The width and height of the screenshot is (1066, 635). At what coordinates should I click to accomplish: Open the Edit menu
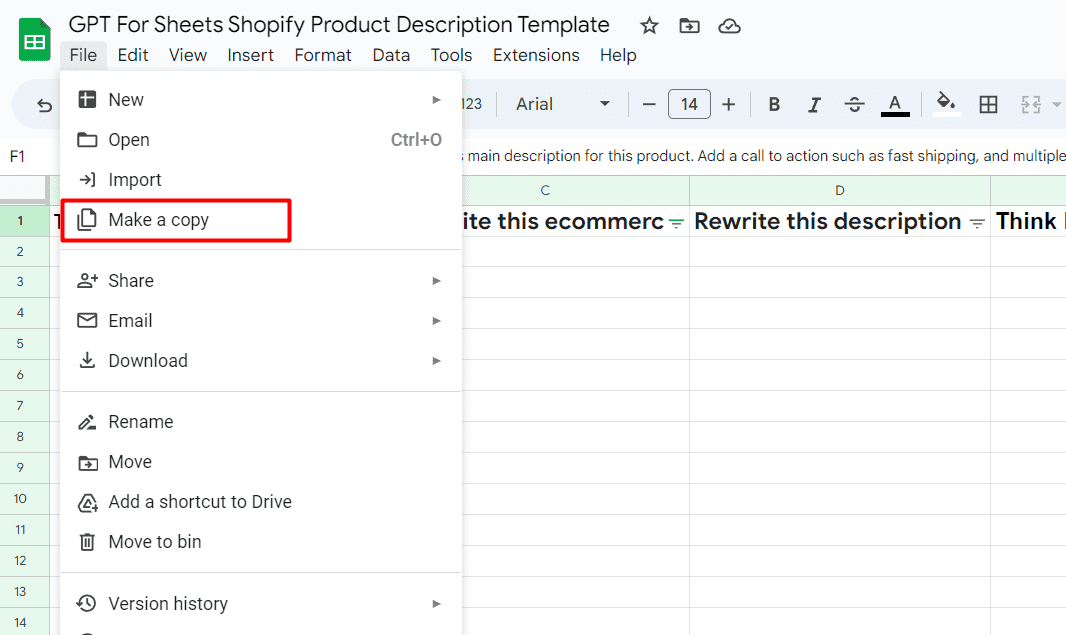(x=133, y=55)
